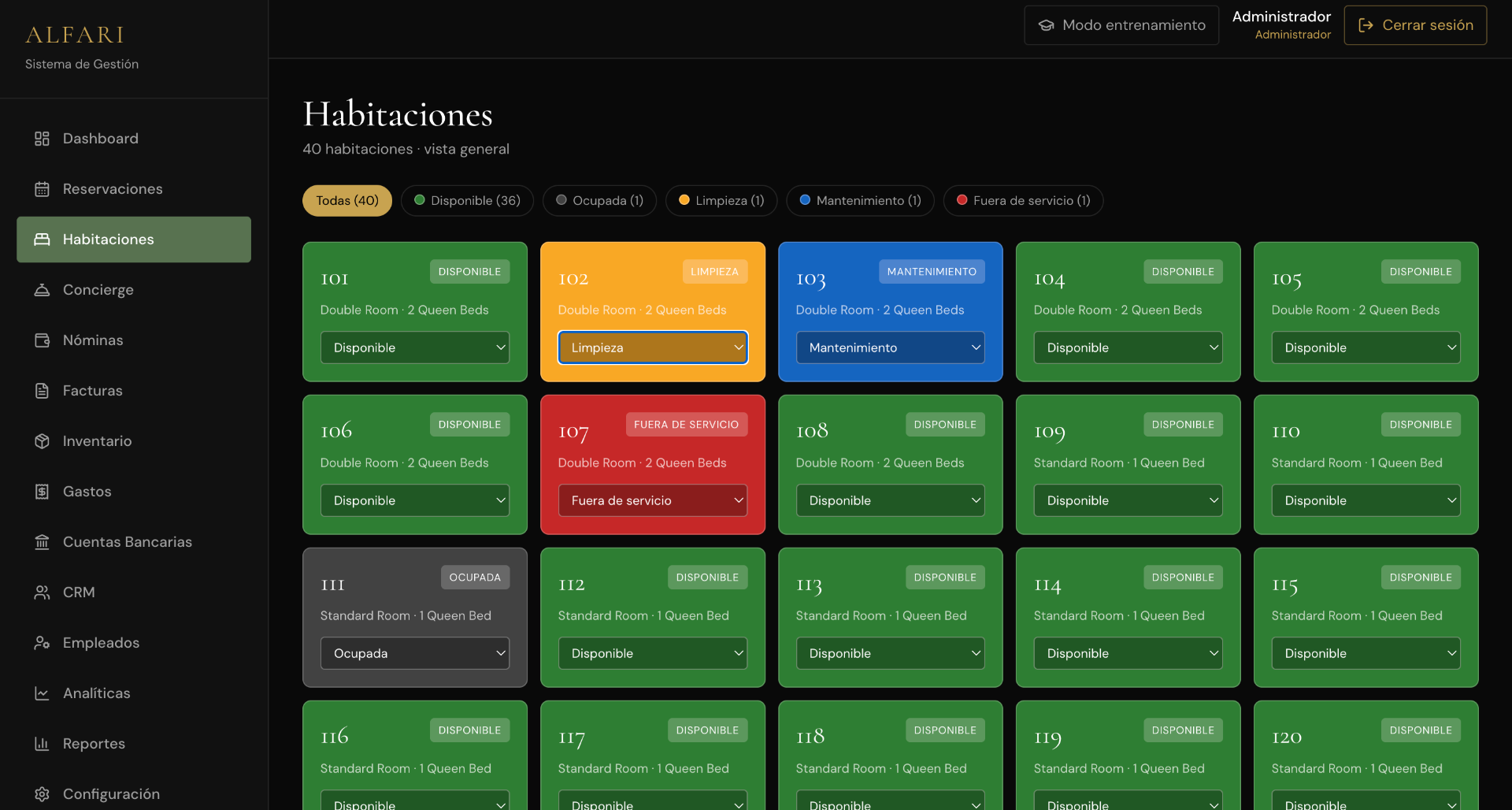Filter rooms by Fuera de servicio (1)
This screenshot has height=810, width=1512.
pos(1023,201)
